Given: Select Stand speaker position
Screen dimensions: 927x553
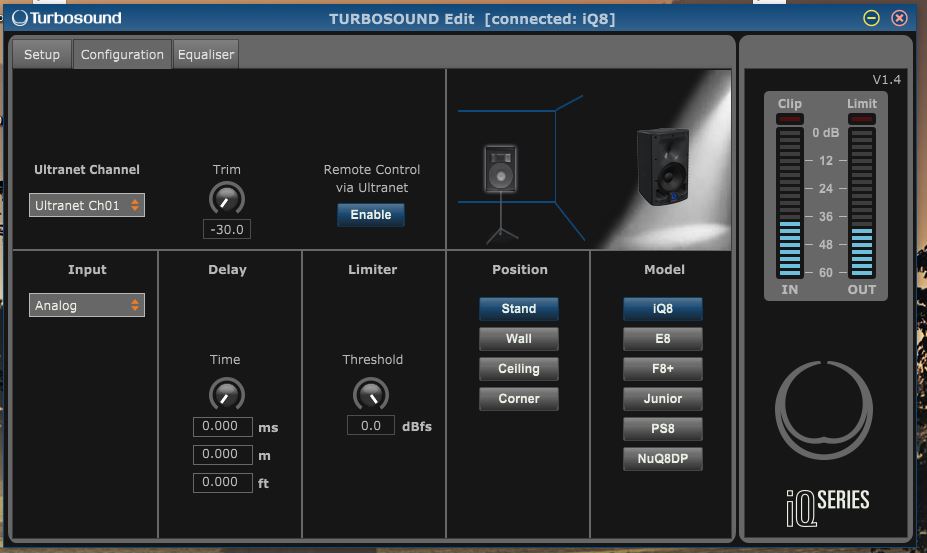Looking at the screenshot, I should tap(518, 309).
